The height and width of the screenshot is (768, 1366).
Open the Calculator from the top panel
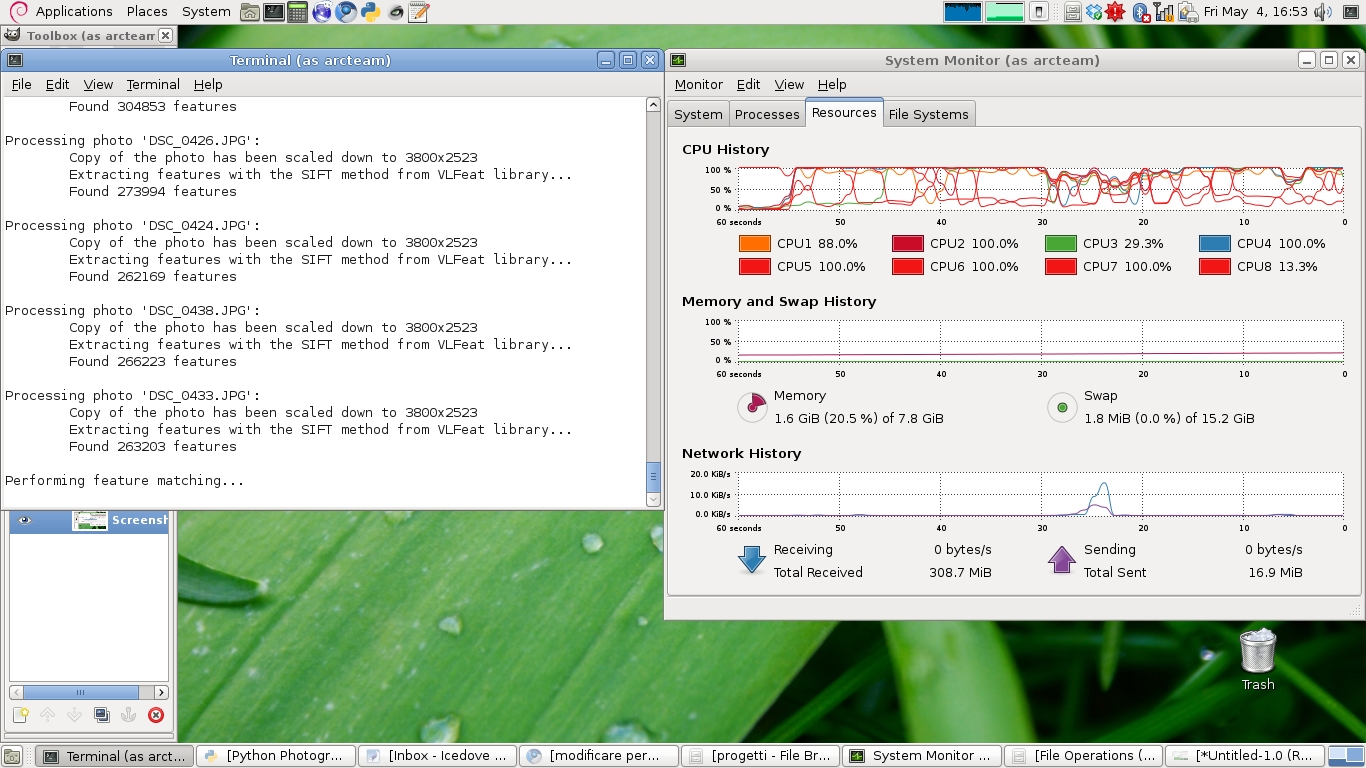click(297, 12)
